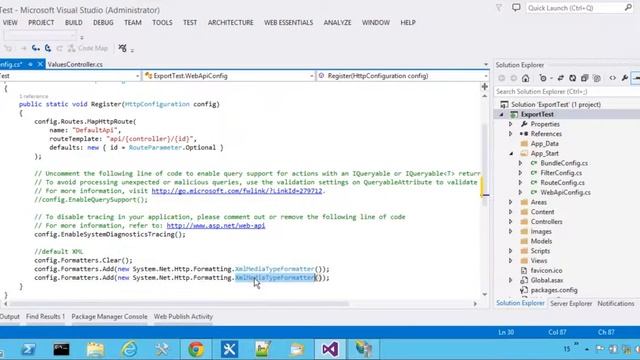The width and height of the screenshot is (640, 360).
Task: Expand the Global.asax node
Action: (511, 280)
